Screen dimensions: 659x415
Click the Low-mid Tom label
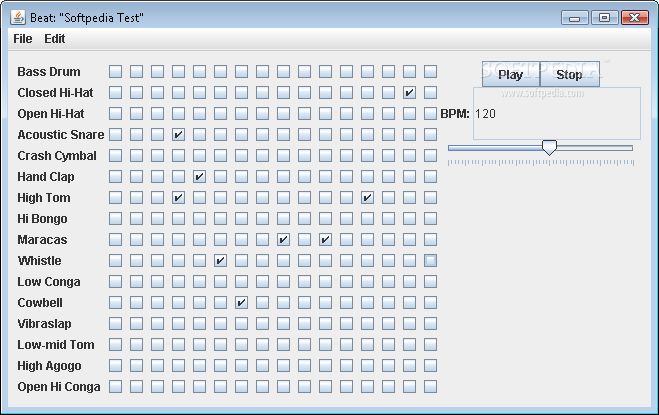(x=56, y=345)
